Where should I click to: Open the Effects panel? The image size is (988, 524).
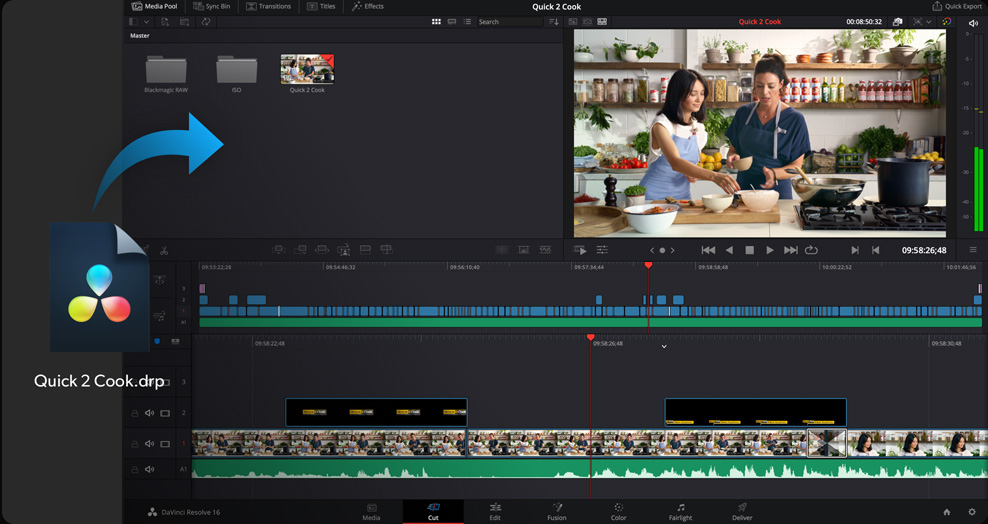[x=368, y=6]
